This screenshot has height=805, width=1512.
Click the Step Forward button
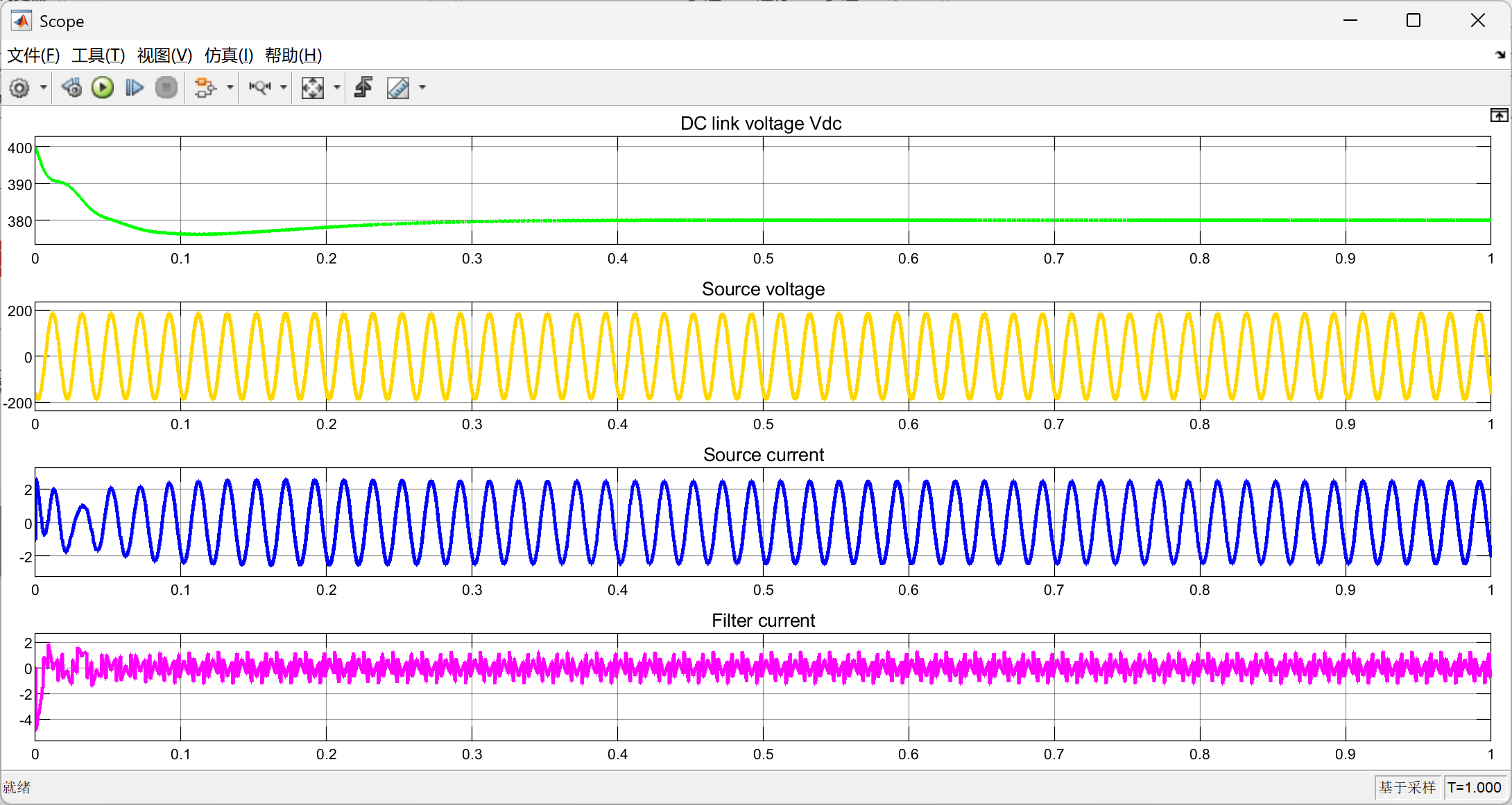[x=134, y=88]
